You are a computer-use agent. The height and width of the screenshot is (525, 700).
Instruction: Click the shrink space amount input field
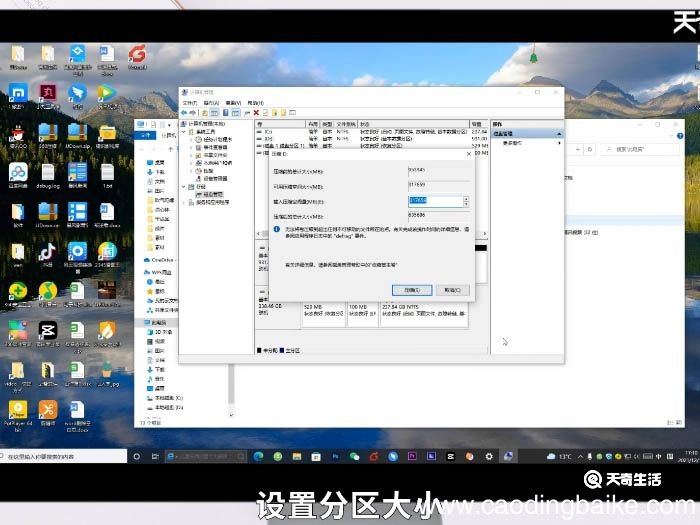(x=435, y=201)
